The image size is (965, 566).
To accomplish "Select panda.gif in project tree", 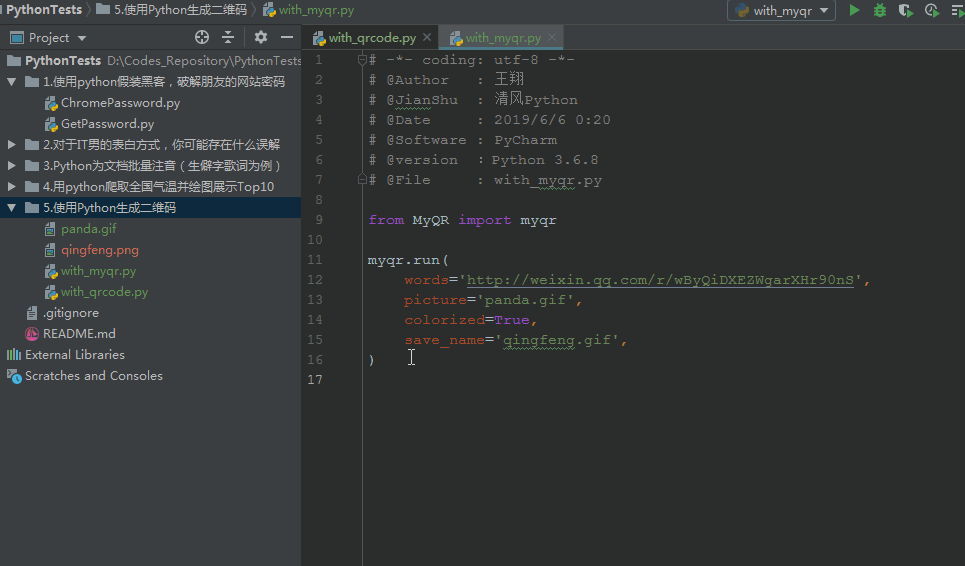I will coord(88,229).
